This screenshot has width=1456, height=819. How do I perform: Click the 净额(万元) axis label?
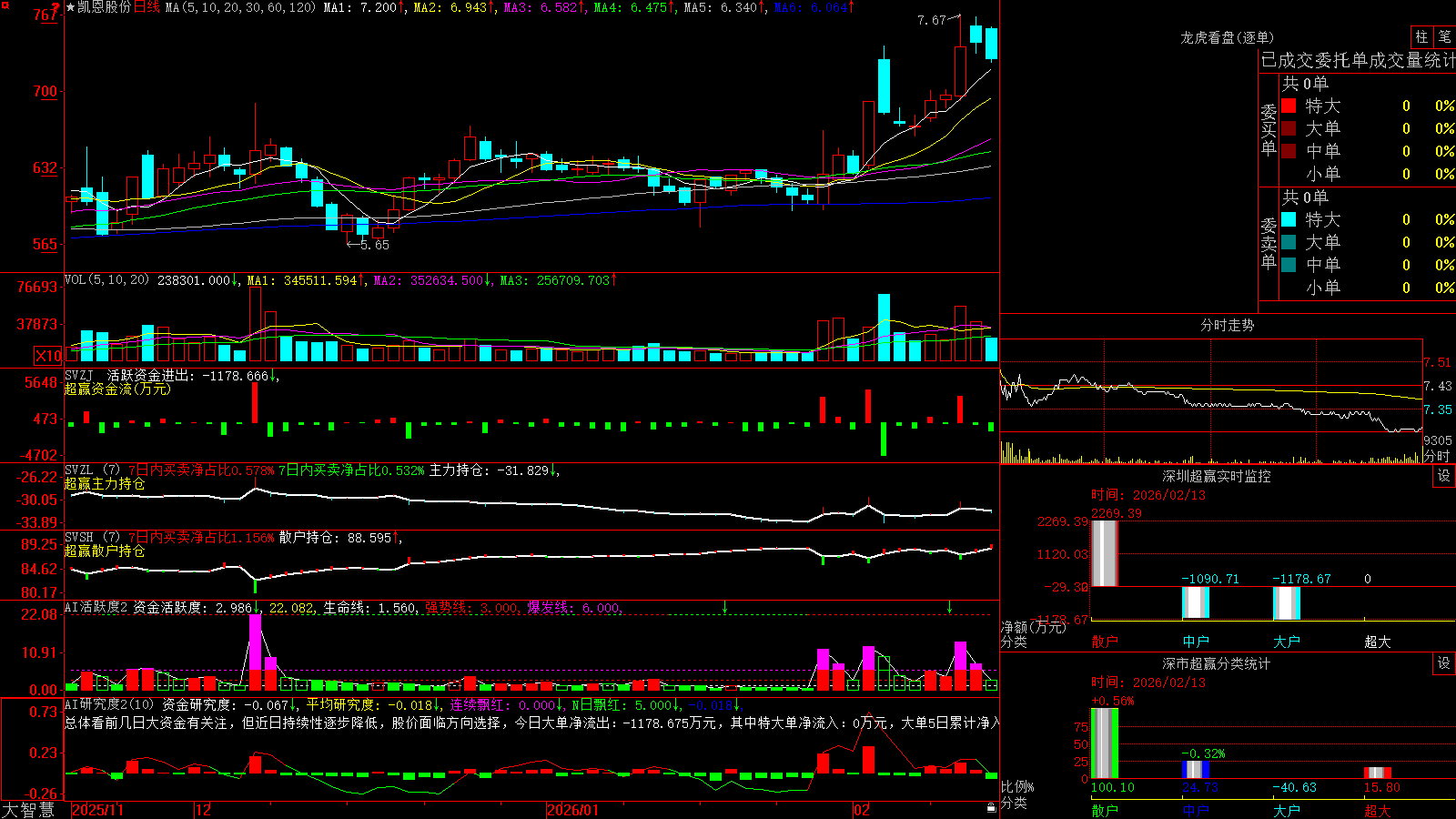[x=1033, y=627]
